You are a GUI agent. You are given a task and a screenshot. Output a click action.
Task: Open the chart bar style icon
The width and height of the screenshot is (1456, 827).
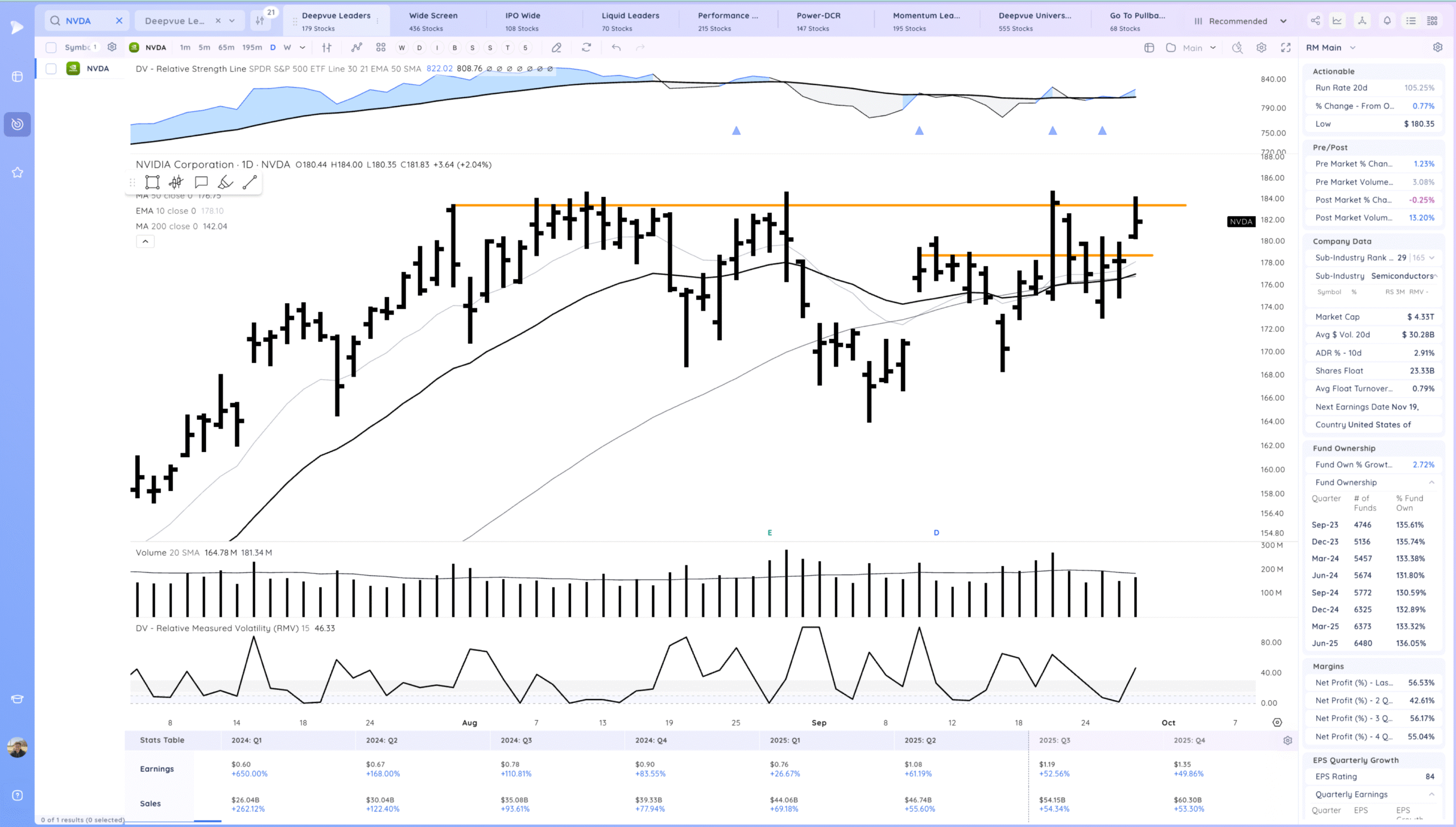(x=326, y=47)
